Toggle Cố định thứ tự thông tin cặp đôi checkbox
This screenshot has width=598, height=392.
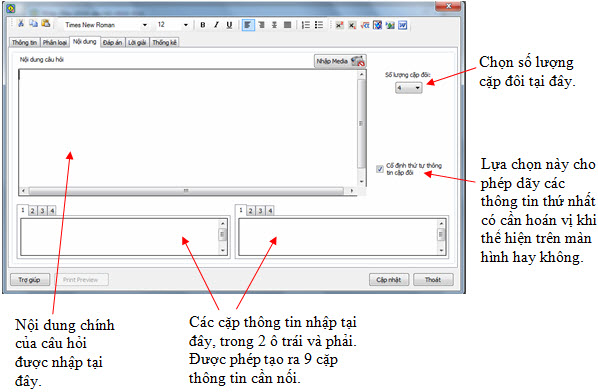point(380,169)
